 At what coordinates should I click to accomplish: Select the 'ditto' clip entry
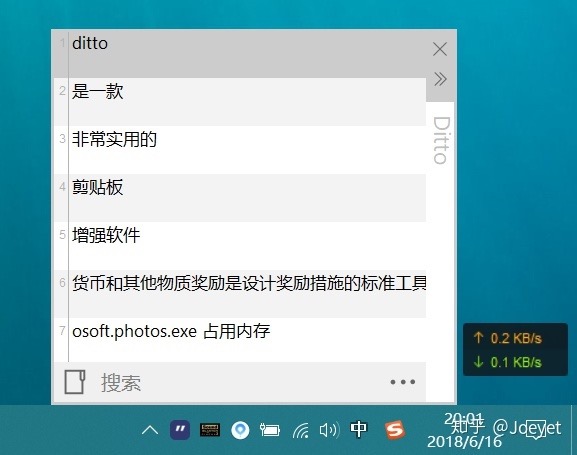pyautogui.click(x=240, y=54)
